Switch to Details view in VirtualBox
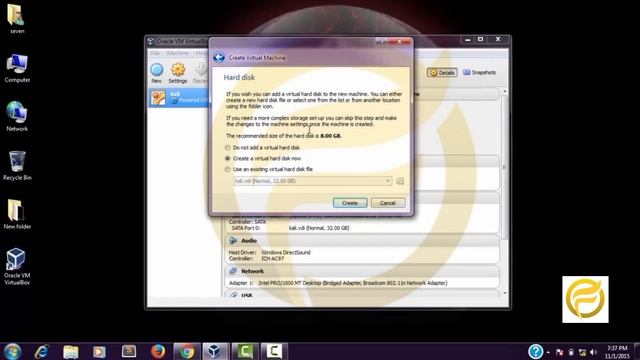640x360 pixels. (x=442, y=73)
